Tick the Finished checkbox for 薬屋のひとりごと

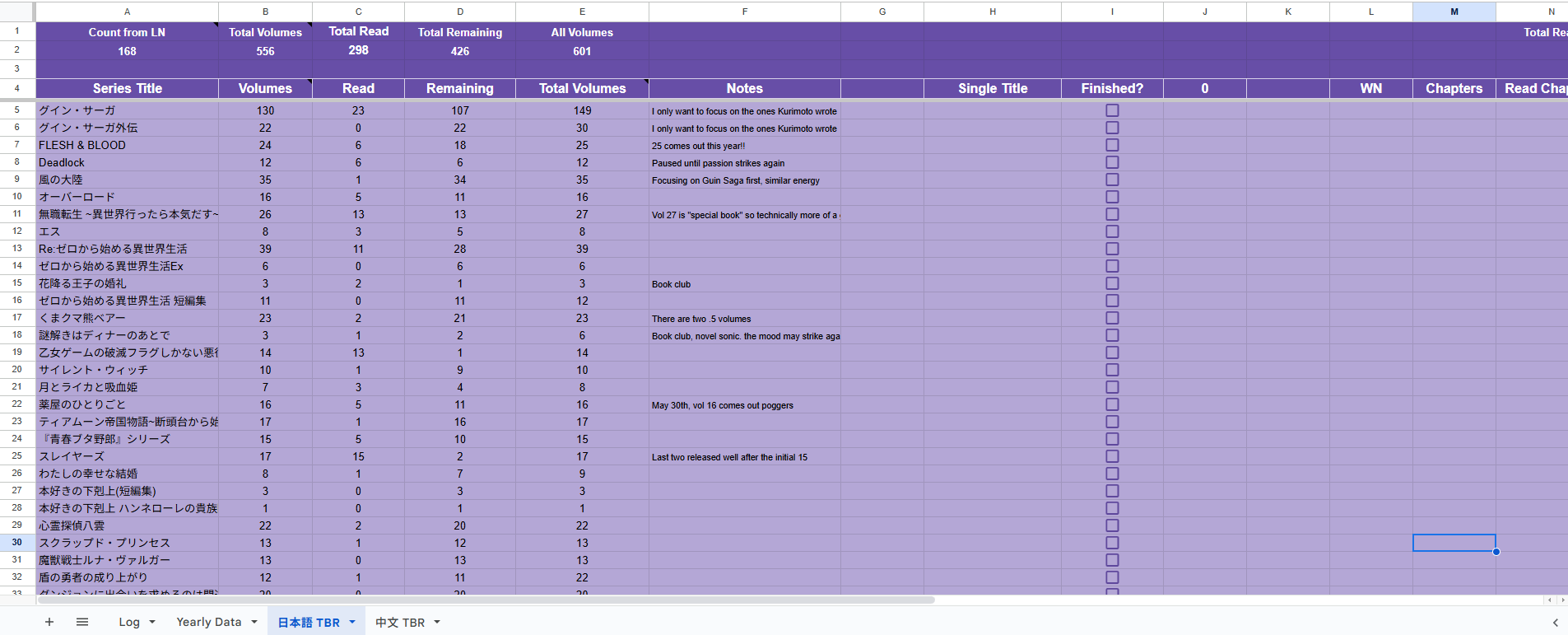click(1112, 404)
